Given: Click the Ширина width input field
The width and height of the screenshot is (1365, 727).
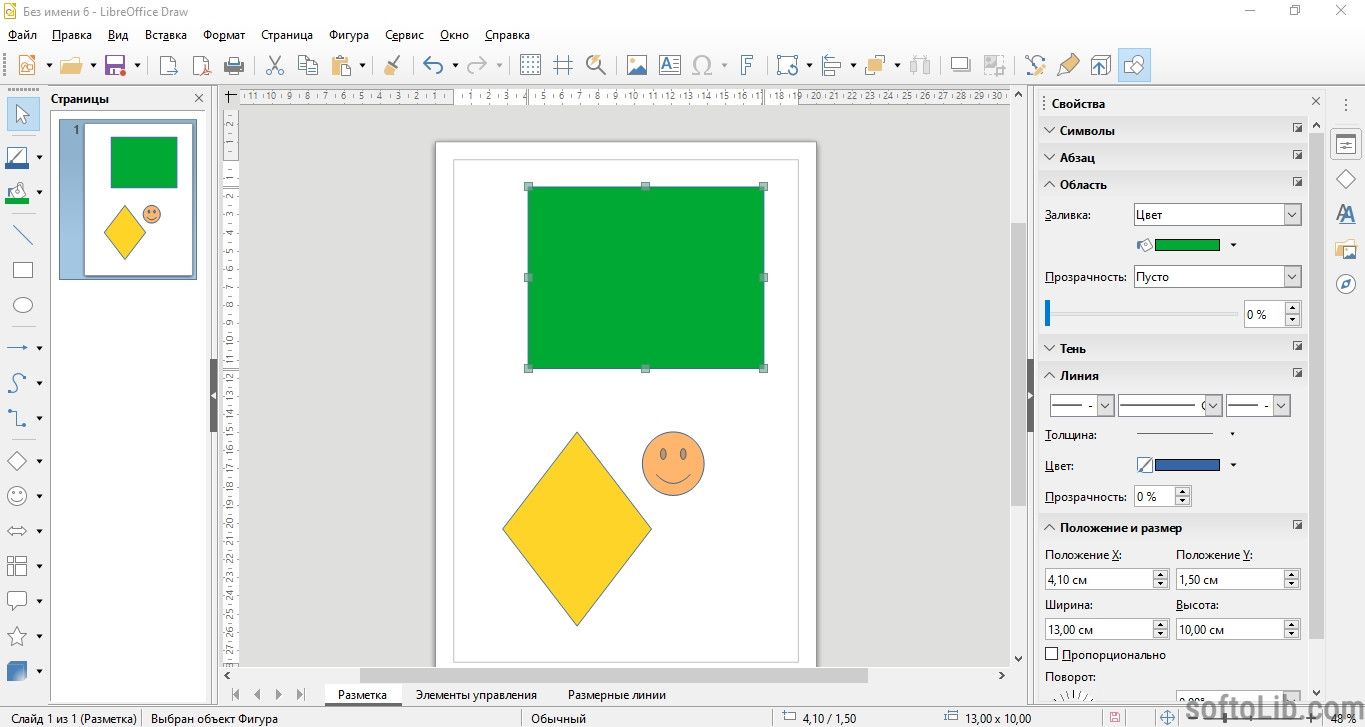Looking at the screenshot, I should click(1098, 629).
